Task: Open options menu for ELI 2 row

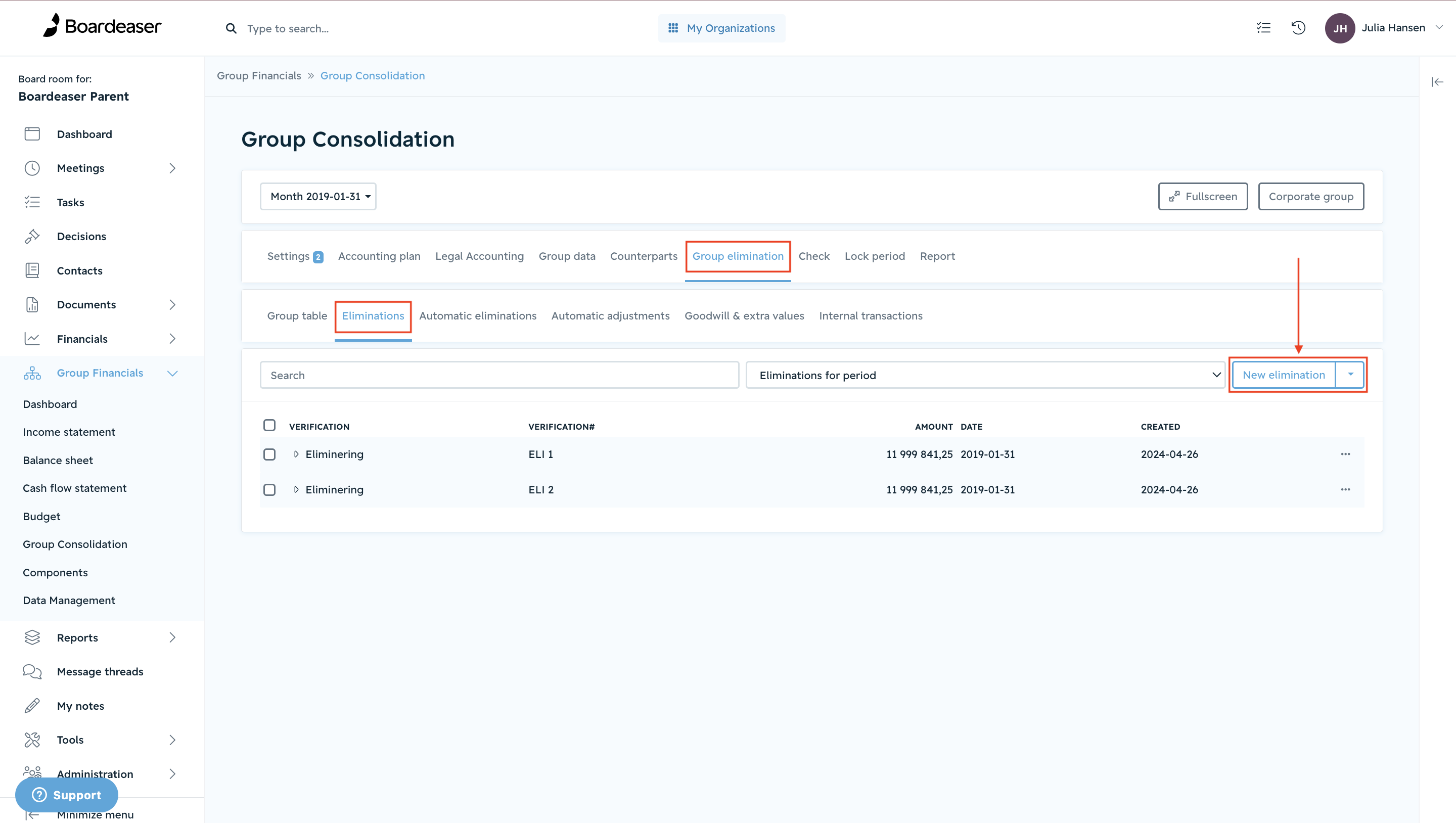Action: pyautogui.click(x=1345, y=489)
